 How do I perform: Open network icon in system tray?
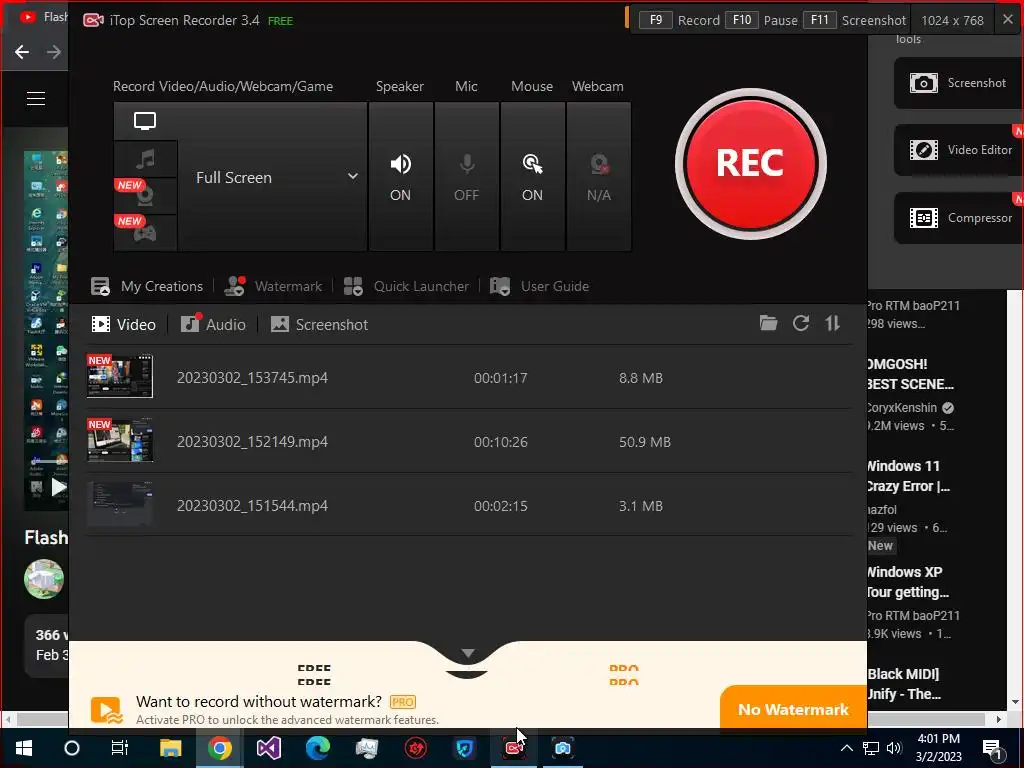coord(871,748)
